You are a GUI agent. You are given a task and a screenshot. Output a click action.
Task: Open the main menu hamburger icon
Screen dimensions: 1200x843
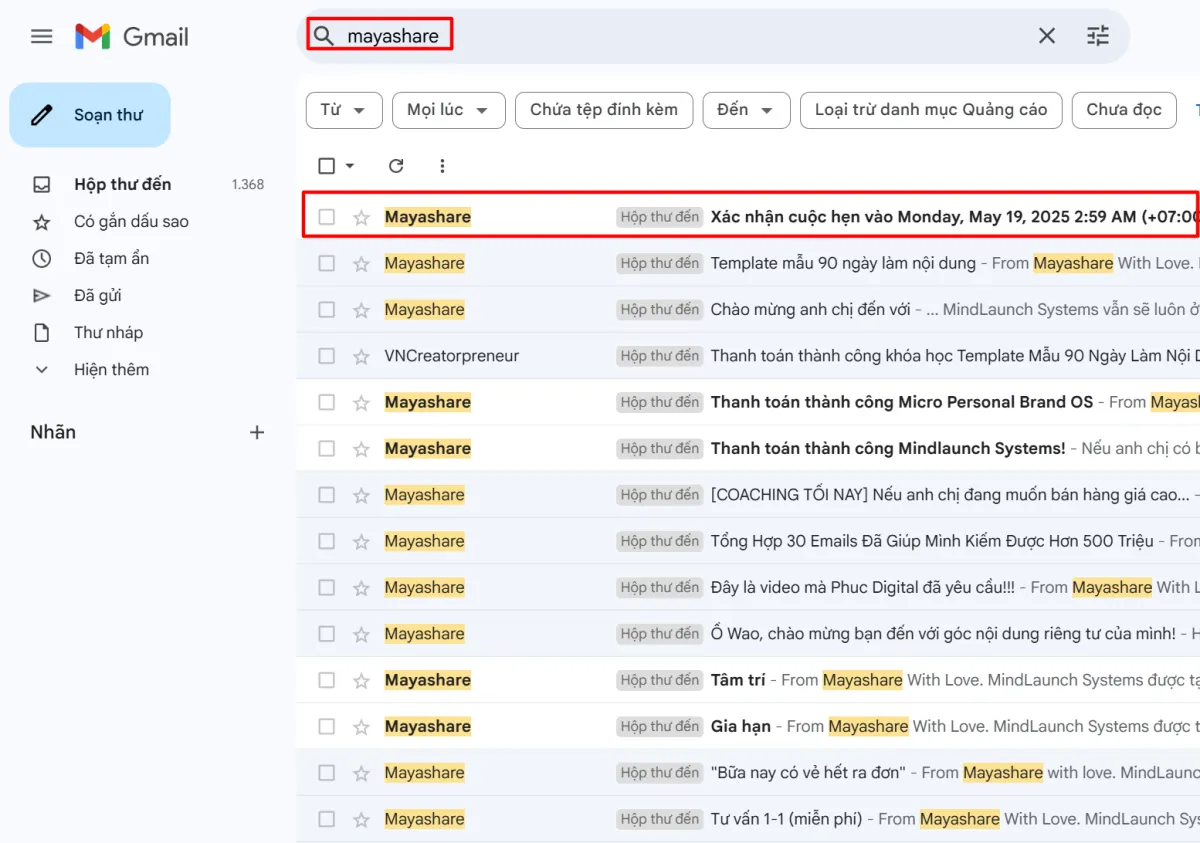pyautogui.click(x=41, y=37)
